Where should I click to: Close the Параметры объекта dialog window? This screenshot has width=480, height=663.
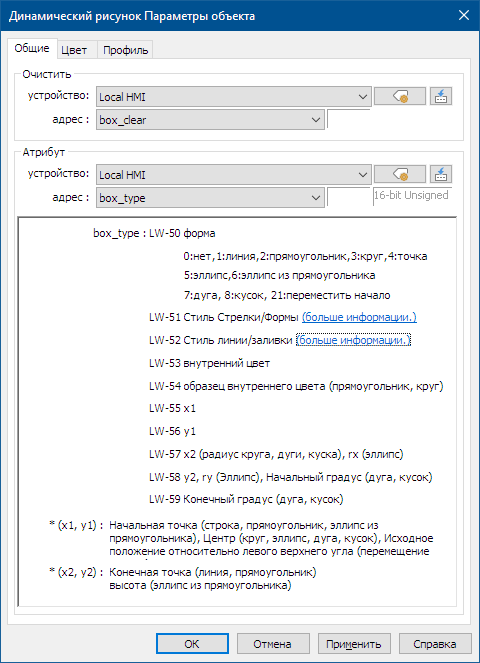click(x=464, y=16)
